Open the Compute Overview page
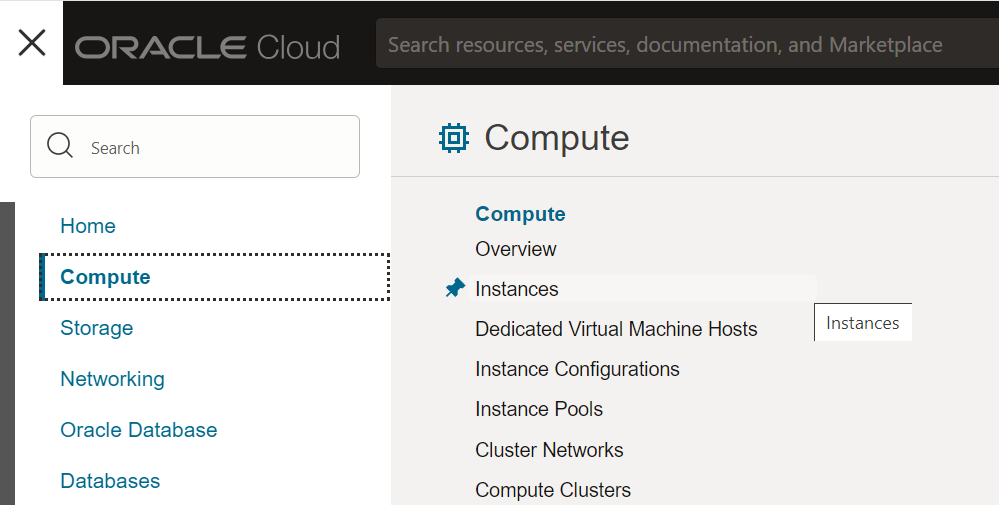 coord(515,249)
